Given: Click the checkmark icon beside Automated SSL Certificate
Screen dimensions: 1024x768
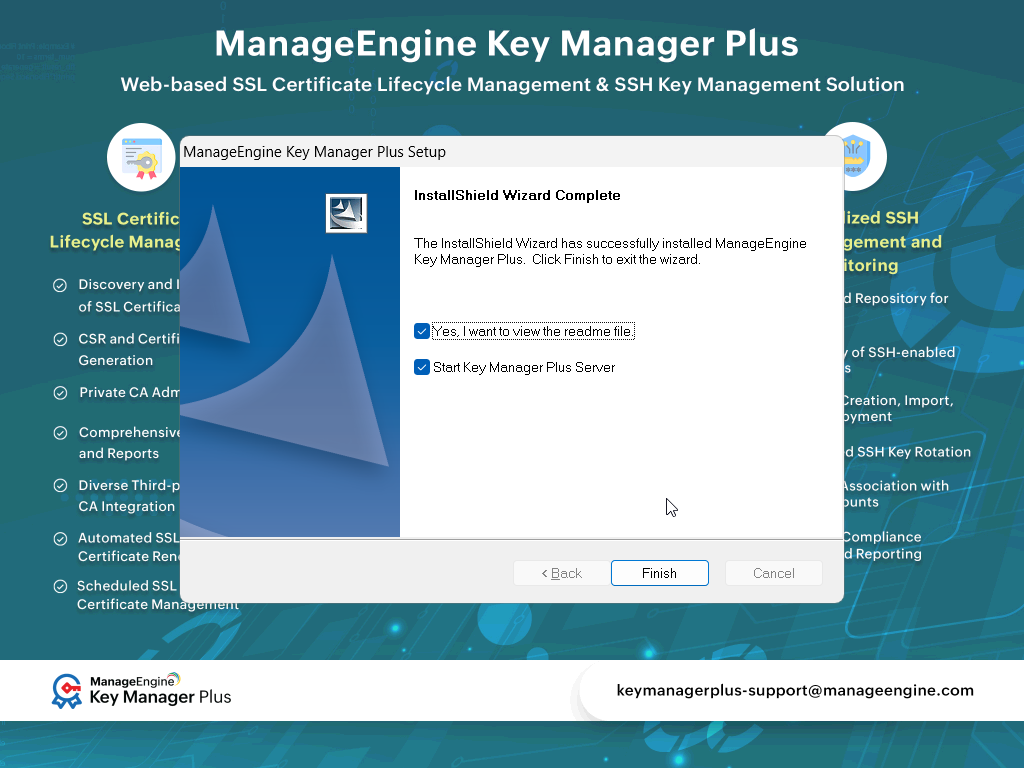Looking at the screenshot, I should coord(60,539).
